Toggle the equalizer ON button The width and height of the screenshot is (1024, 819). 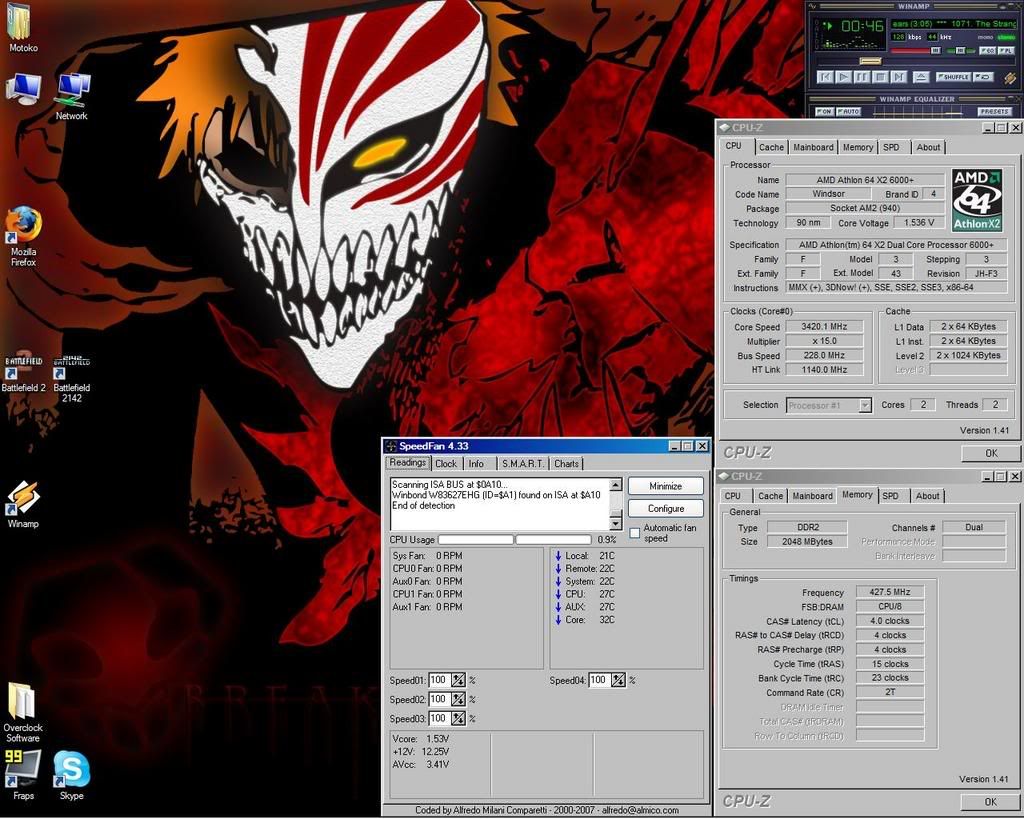coord(824,112)
